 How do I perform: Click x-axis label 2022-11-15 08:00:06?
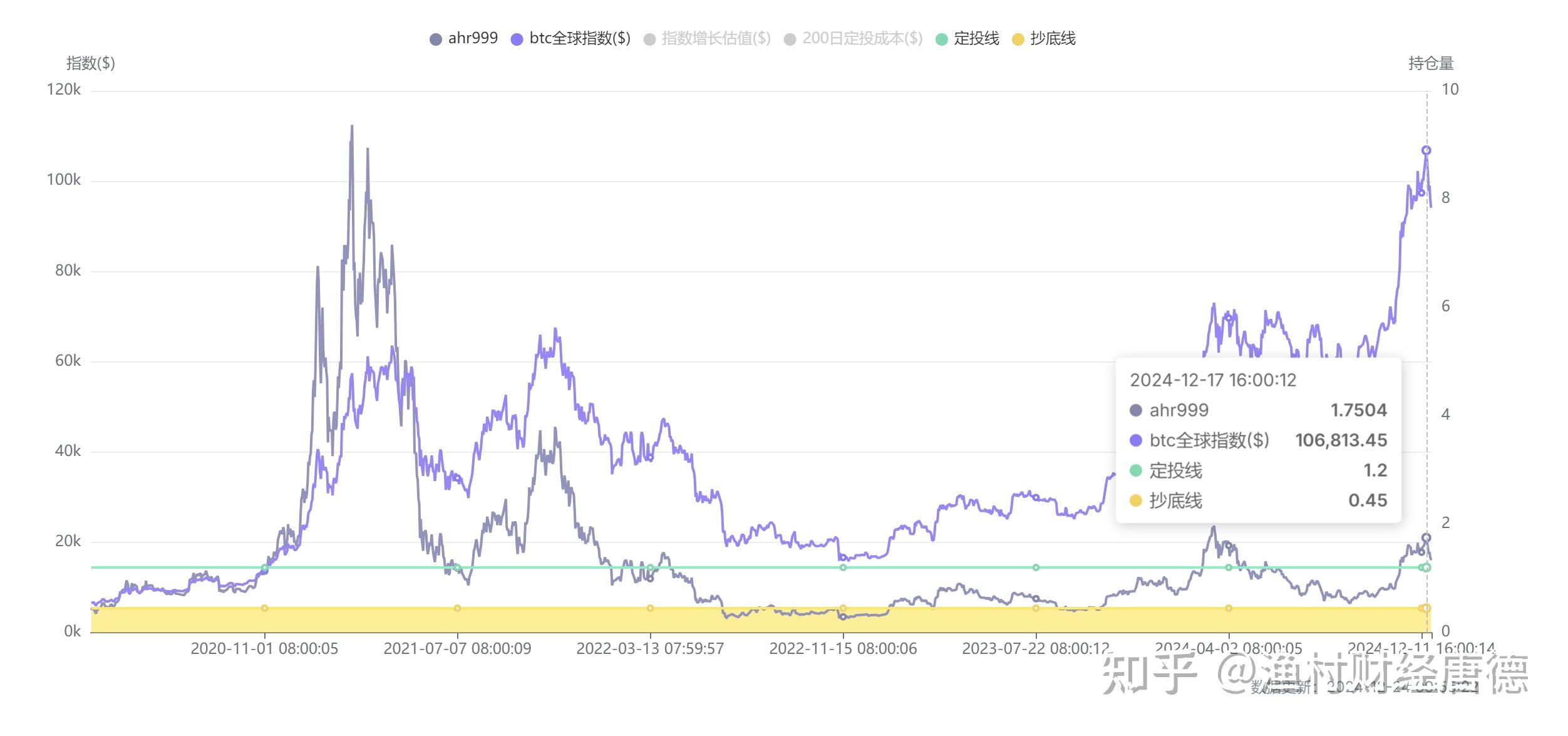click(843, 648)
